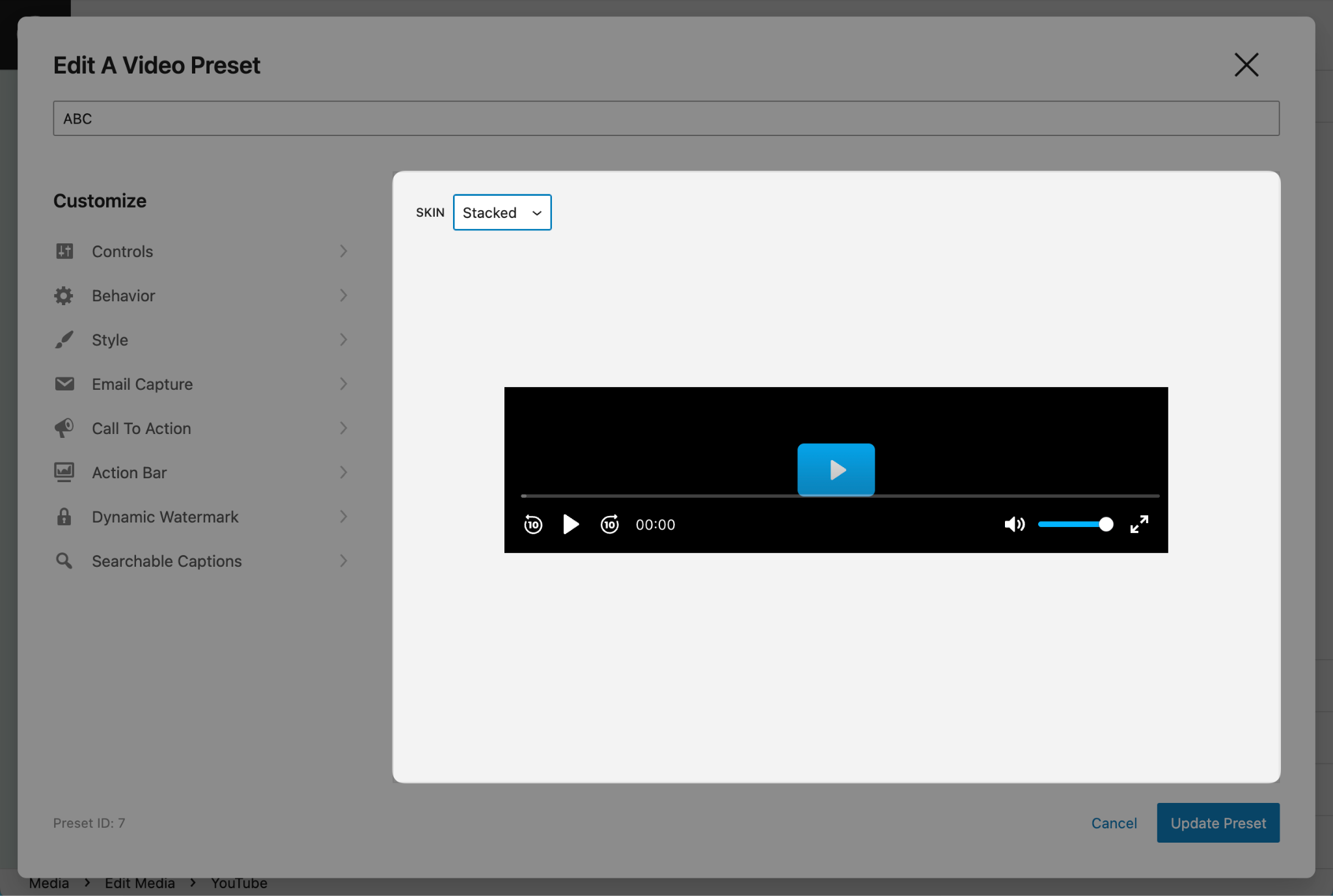This screenshot has height=896, width=1333.
Task: Open the Controls customization icon
Action: click(64, 251)
